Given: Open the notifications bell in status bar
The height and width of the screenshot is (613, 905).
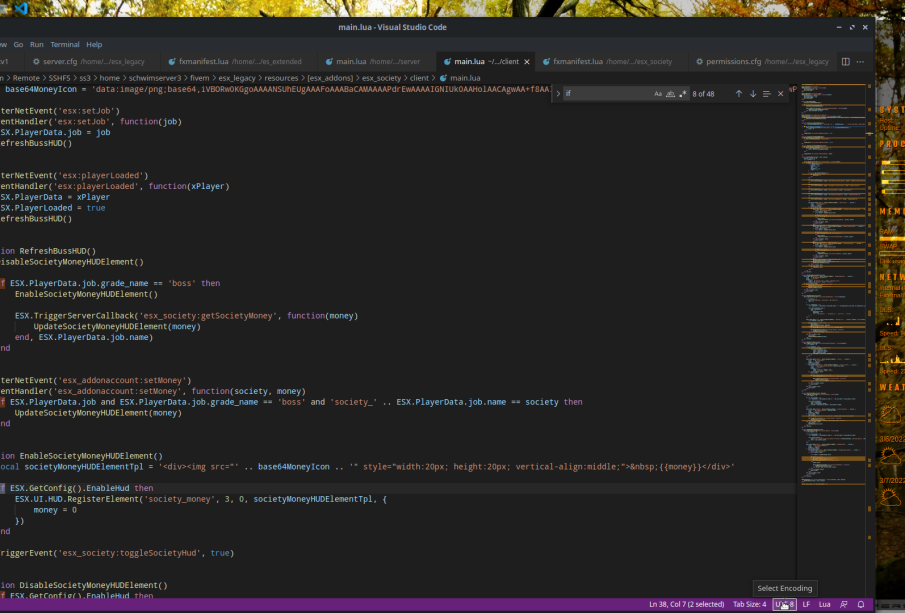Looking at the screenshot, I should (x=860, y=605).
